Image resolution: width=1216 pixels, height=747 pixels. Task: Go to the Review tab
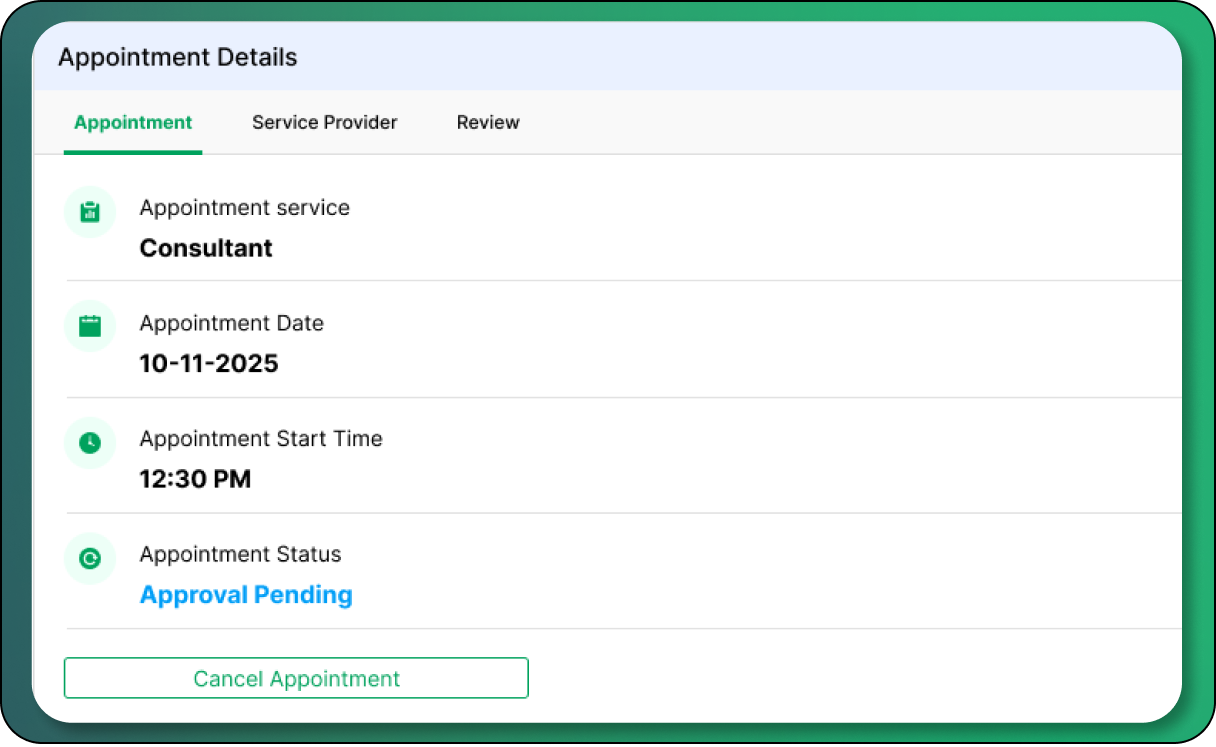coord(488,123)
